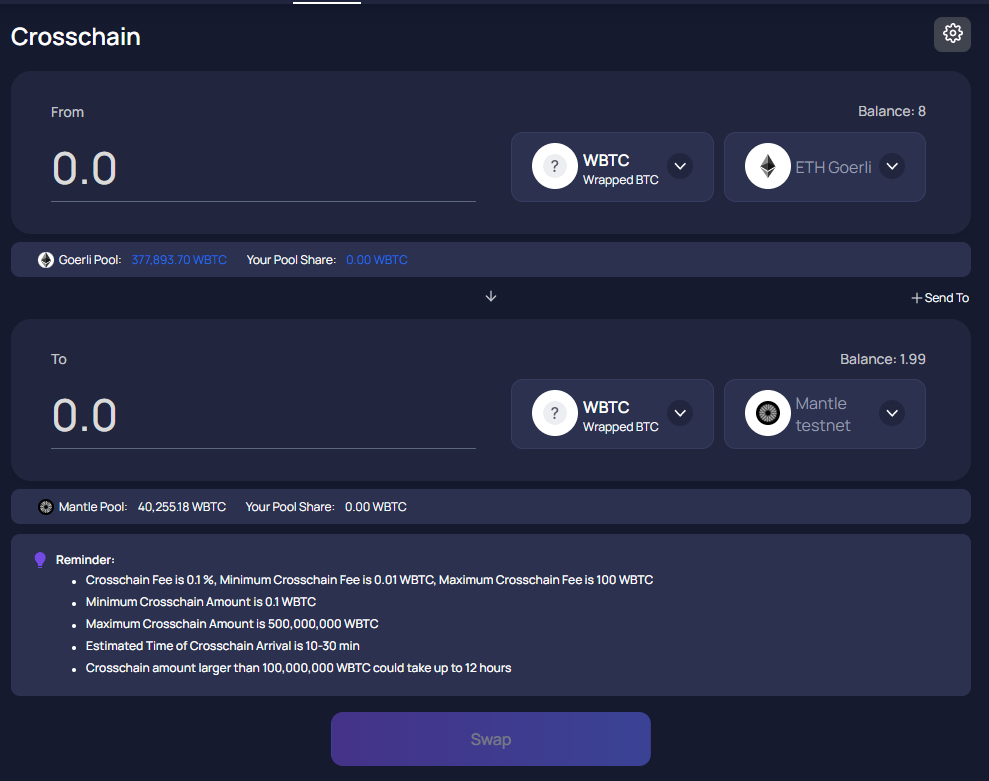989x781 pixels.
Task: Click the plus icon beside Send To
Action: [x=916, y=298]
